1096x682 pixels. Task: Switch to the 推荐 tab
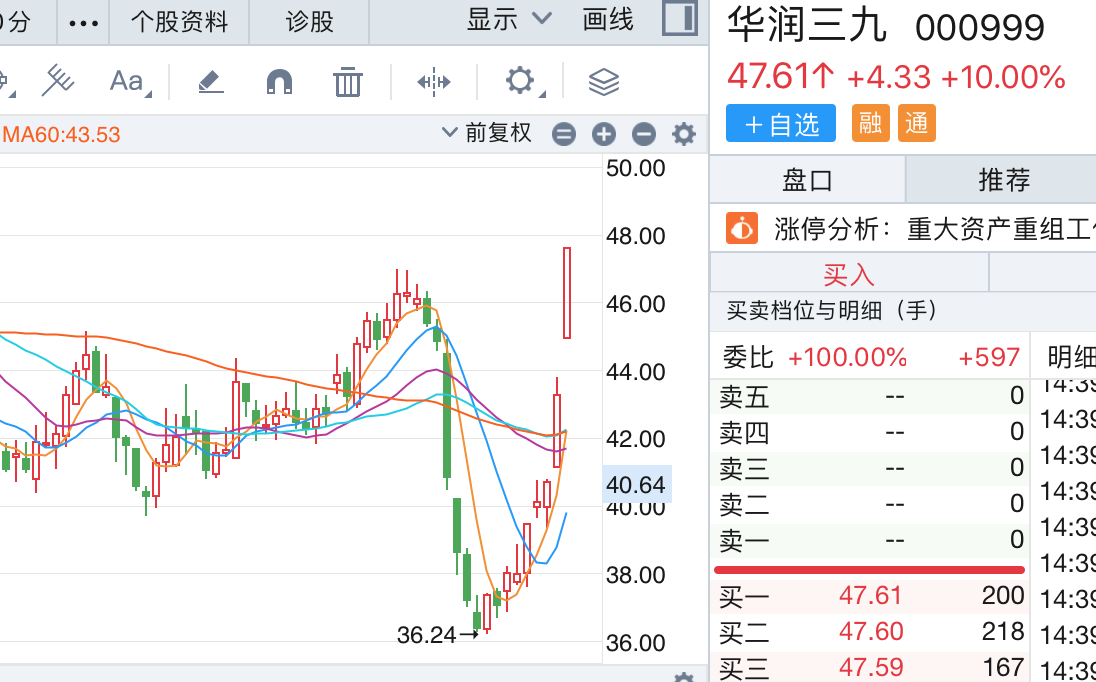click(1002, 180)
